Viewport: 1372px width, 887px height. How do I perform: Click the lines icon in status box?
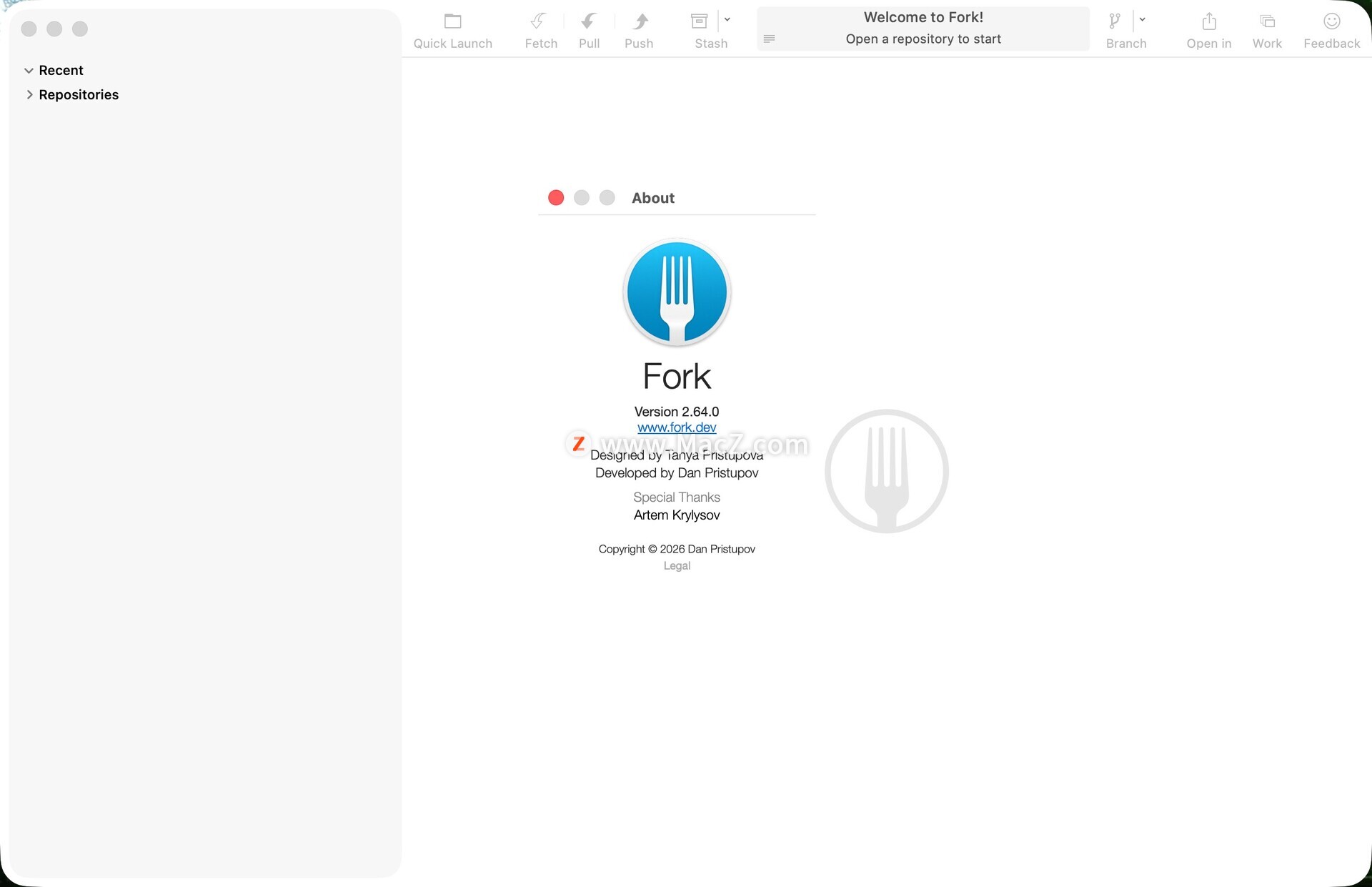tap(769, 39)
